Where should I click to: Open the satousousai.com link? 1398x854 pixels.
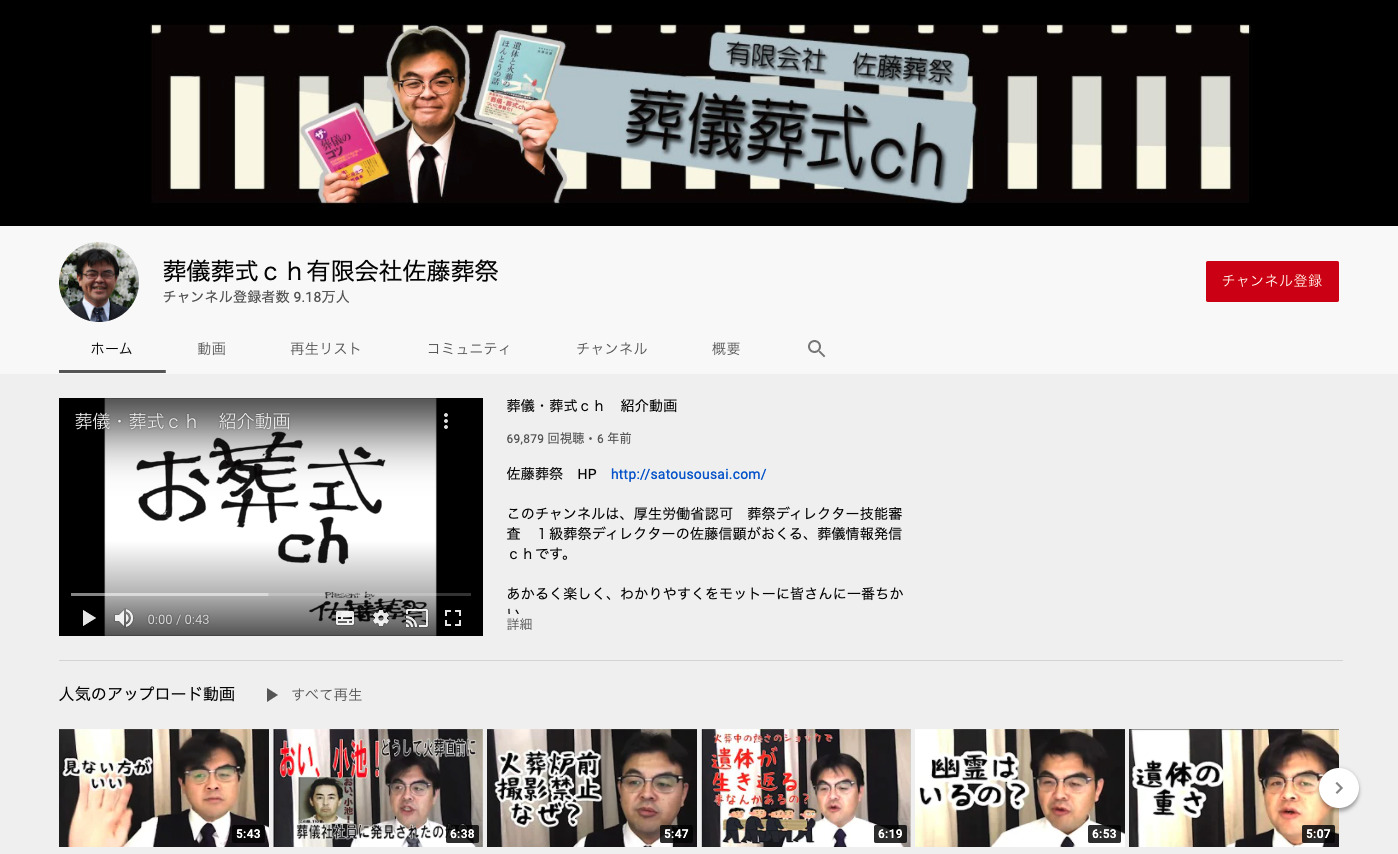point(688,474)
